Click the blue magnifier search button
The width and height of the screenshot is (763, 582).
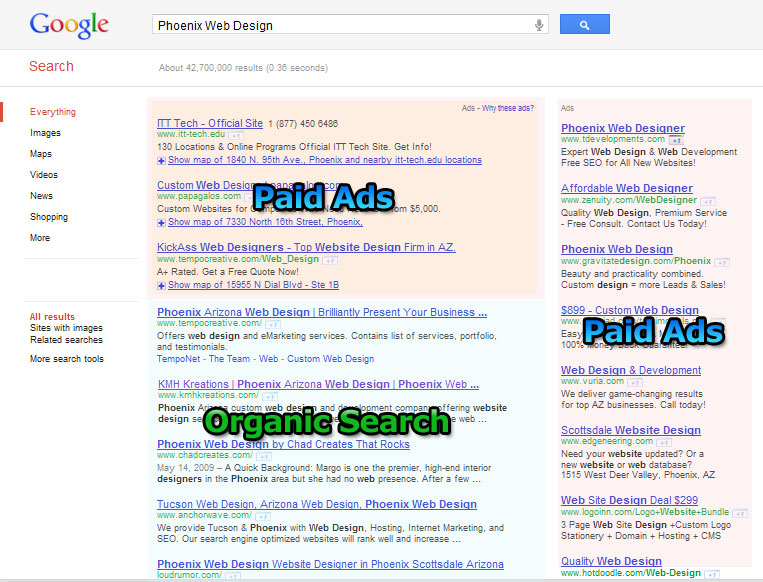584,24
